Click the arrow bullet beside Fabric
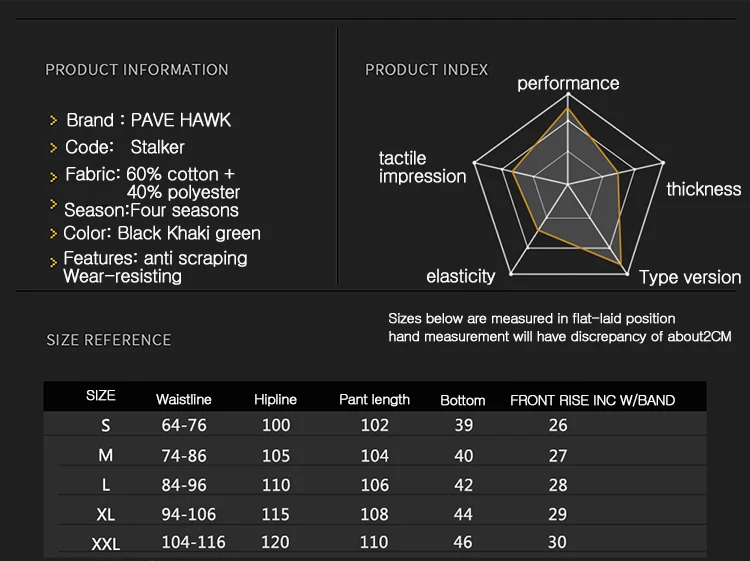Viewport: 750px width, 561px height. pos(54,176)
